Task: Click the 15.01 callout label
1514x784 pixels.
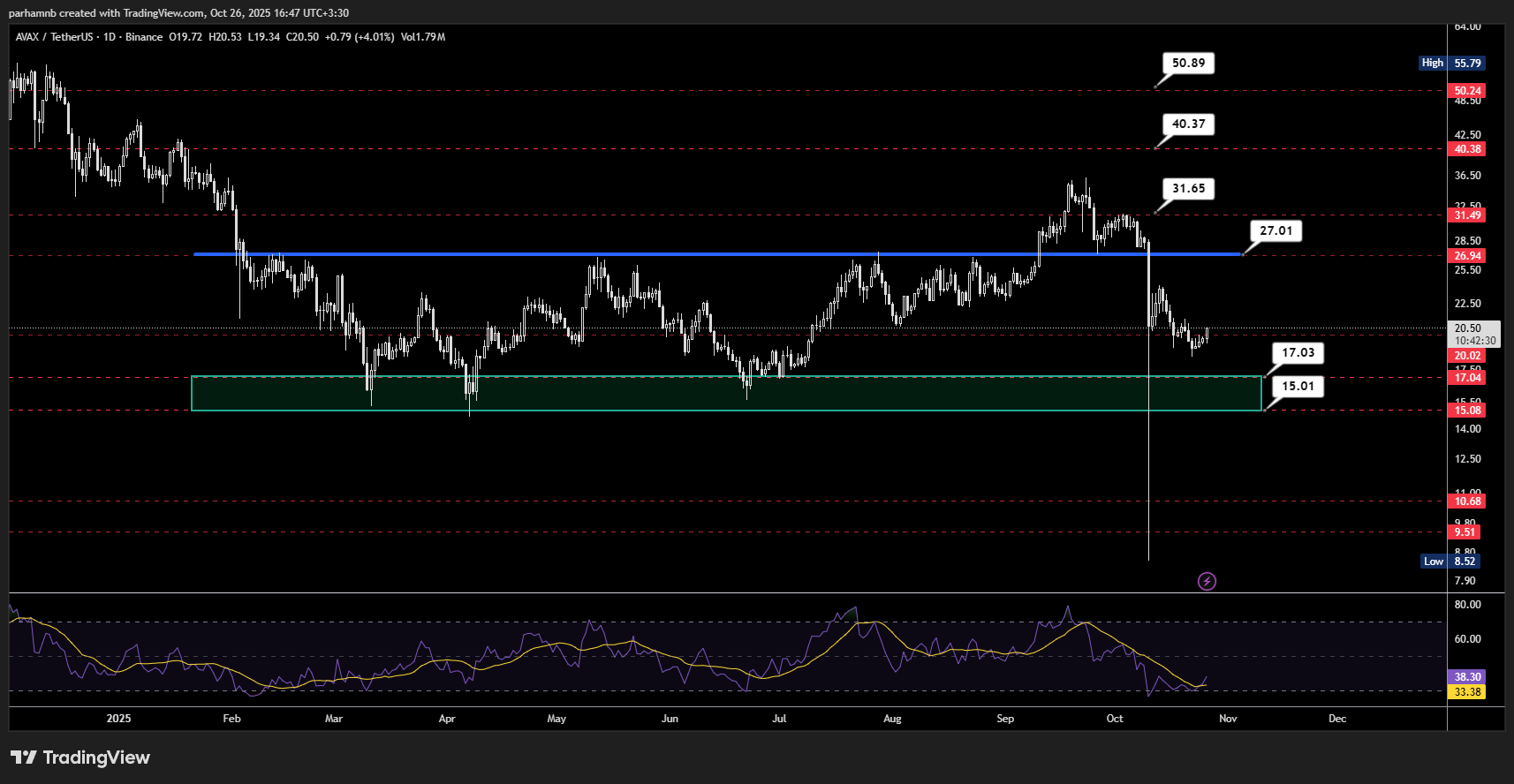Action: pos(1298,387)
